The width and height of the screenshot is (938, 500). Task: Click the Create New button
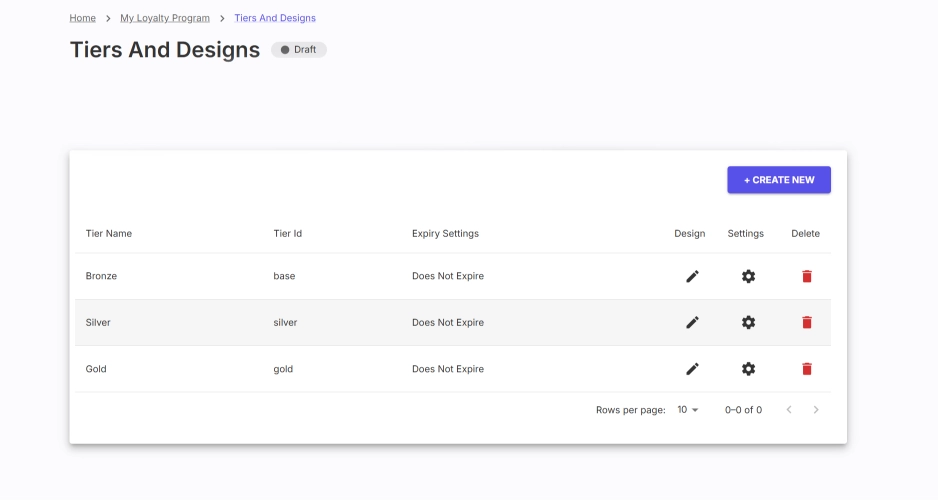pyautogui.click(x=779, y=180)
